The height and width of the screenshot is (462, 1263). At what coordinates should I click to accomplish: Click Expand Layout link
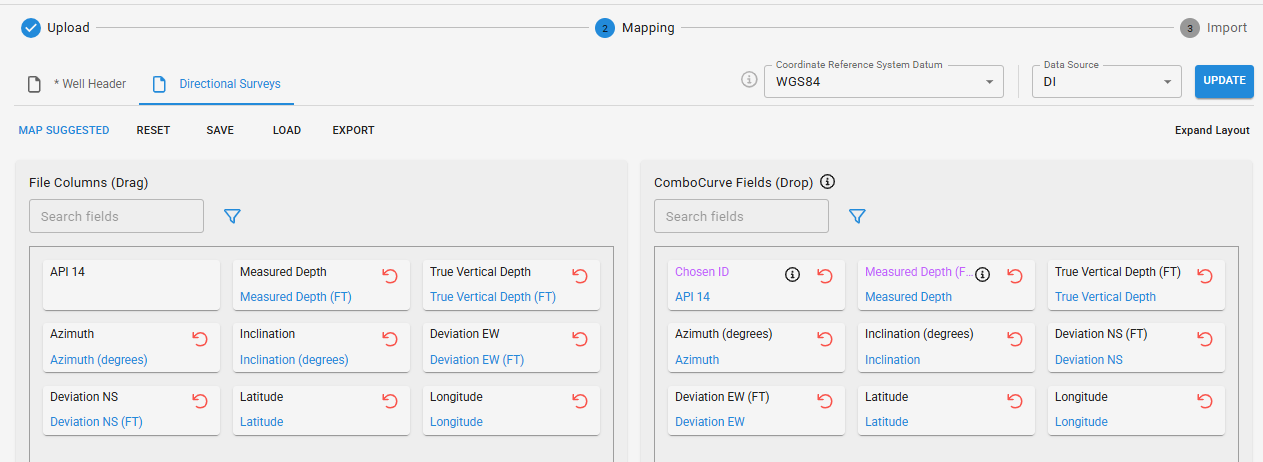[x=1212, y=130]
